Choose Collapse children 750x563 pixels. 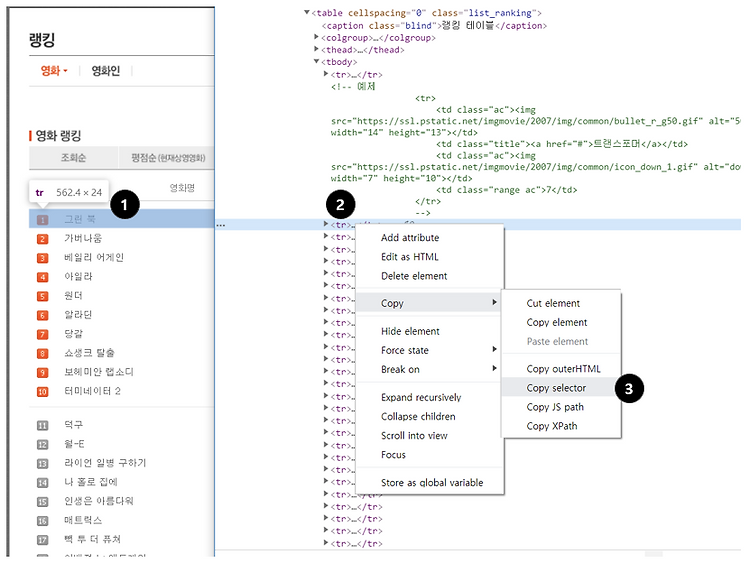(x=418, y=417)
